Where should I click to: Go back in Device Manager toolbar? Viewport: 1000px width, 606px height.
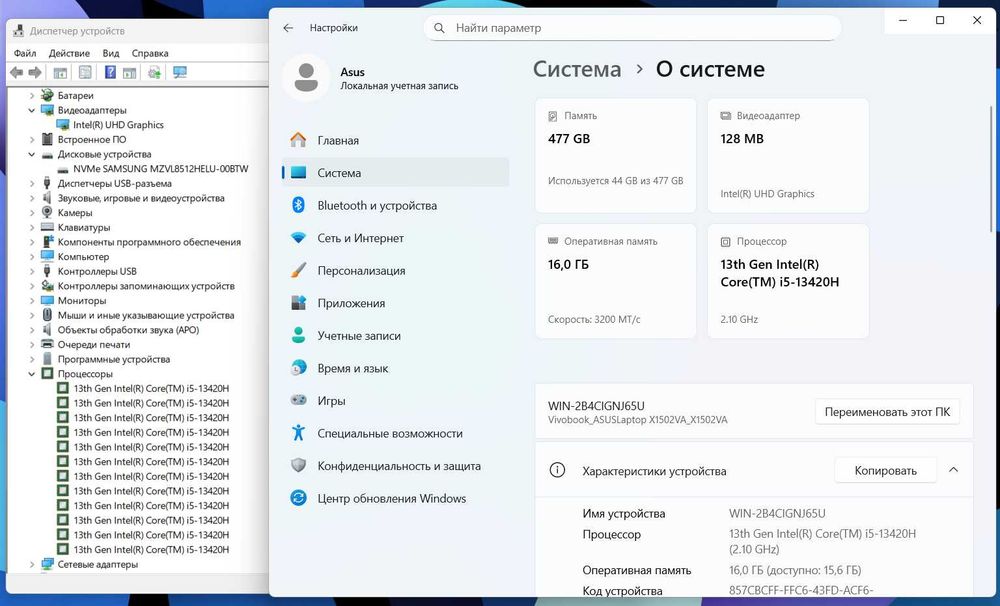pos(17,73)
